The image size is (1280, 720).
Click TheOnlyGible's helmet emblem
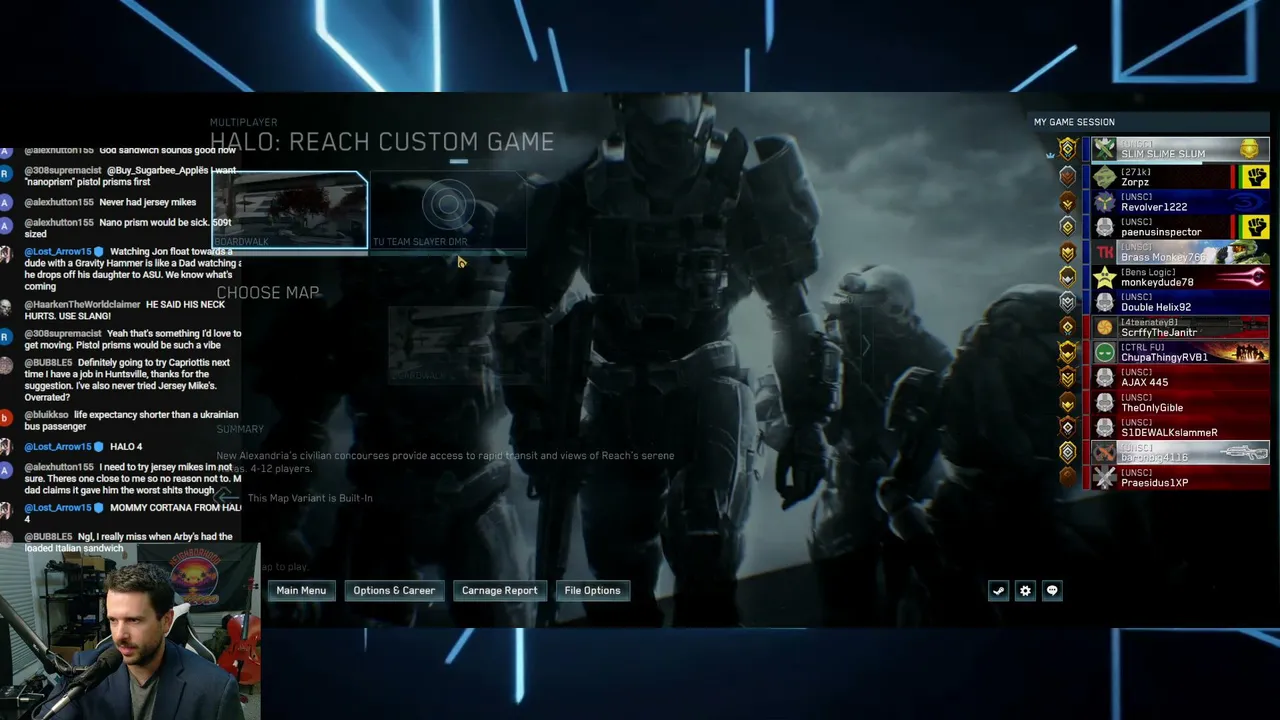[1104, 402]
